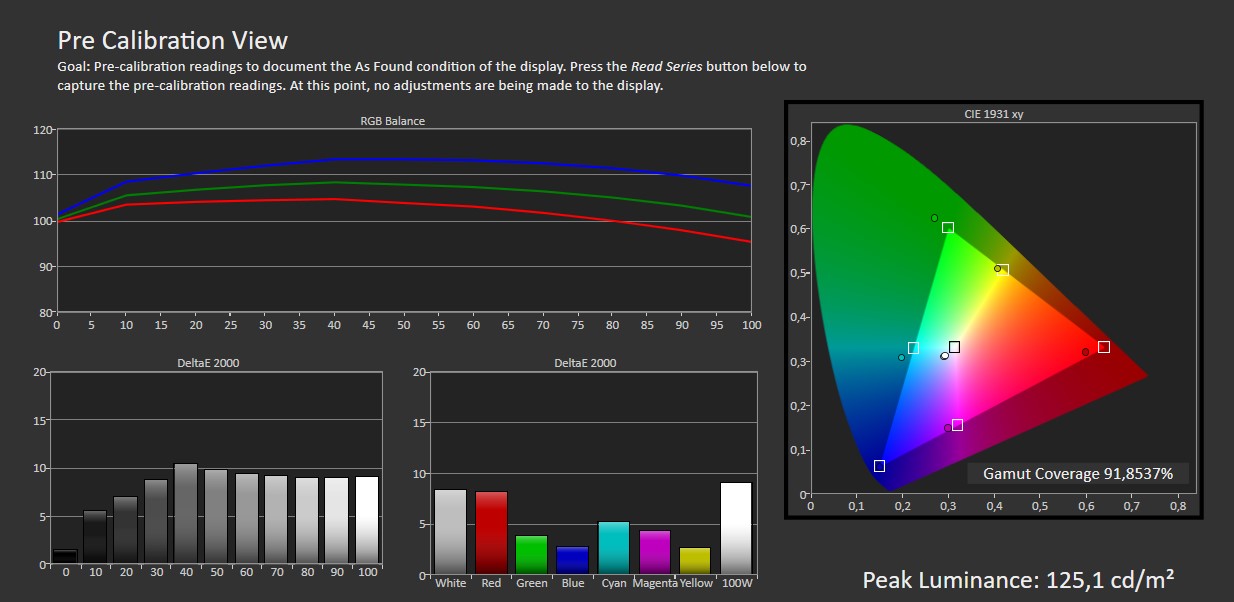Click the Peak Luminance 125,1 cd/m² readout
Image resolution: width=1234 pixels, height=602 pixels.
1018,580
